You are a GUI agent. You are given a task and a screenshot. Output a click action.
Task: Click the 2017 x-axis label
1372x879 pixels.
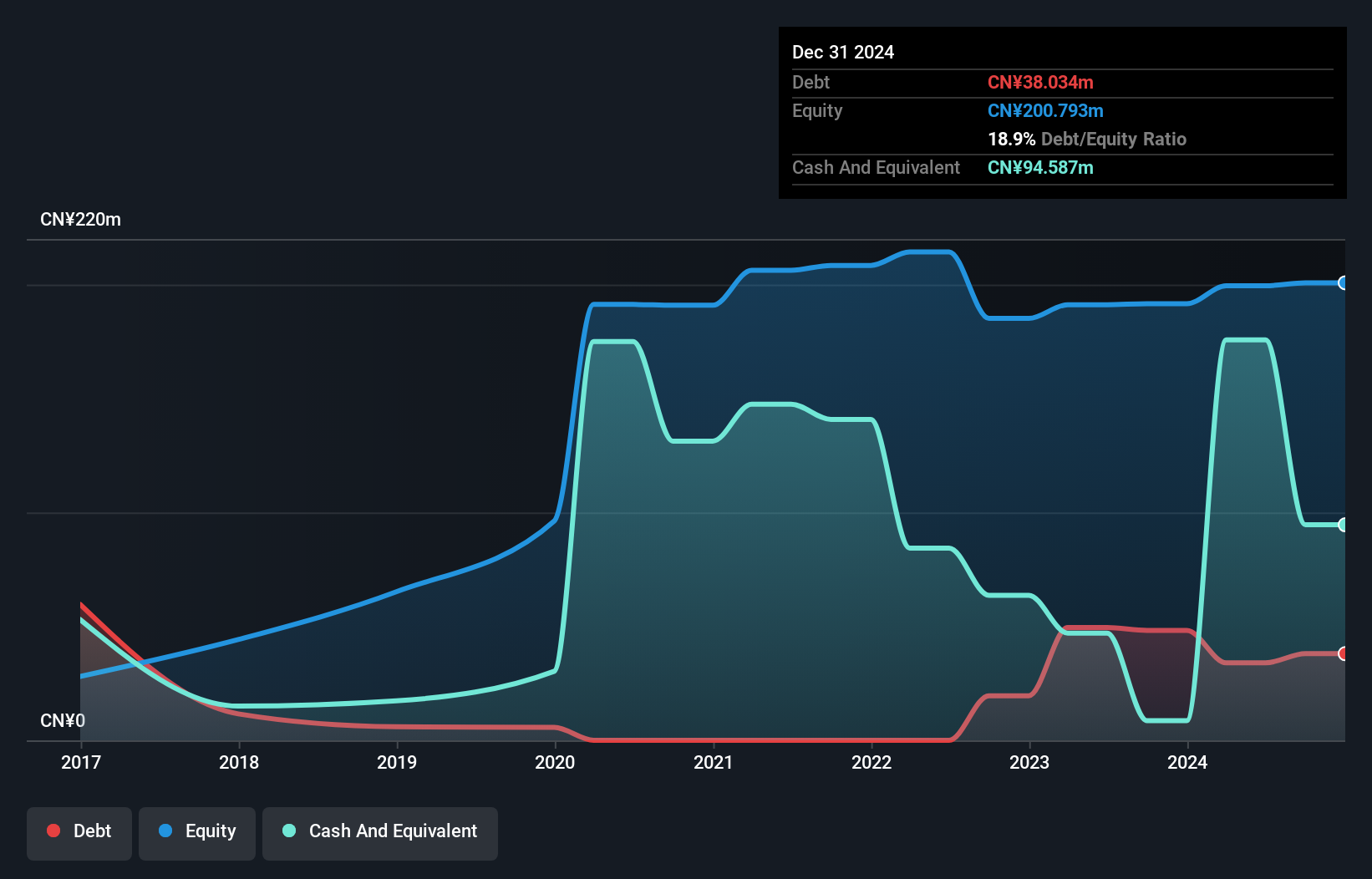81,762
